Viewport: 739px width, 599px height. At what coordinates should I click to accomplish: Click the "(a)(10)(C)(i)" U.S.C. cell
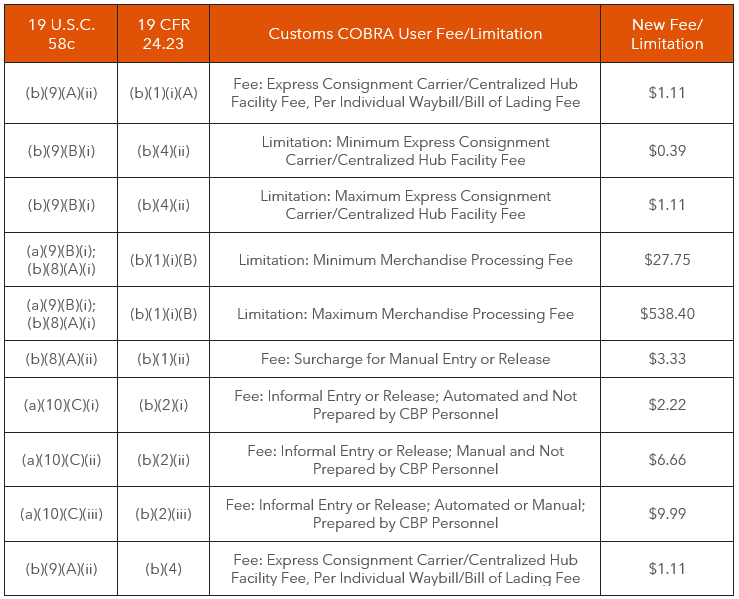[59, 405]
